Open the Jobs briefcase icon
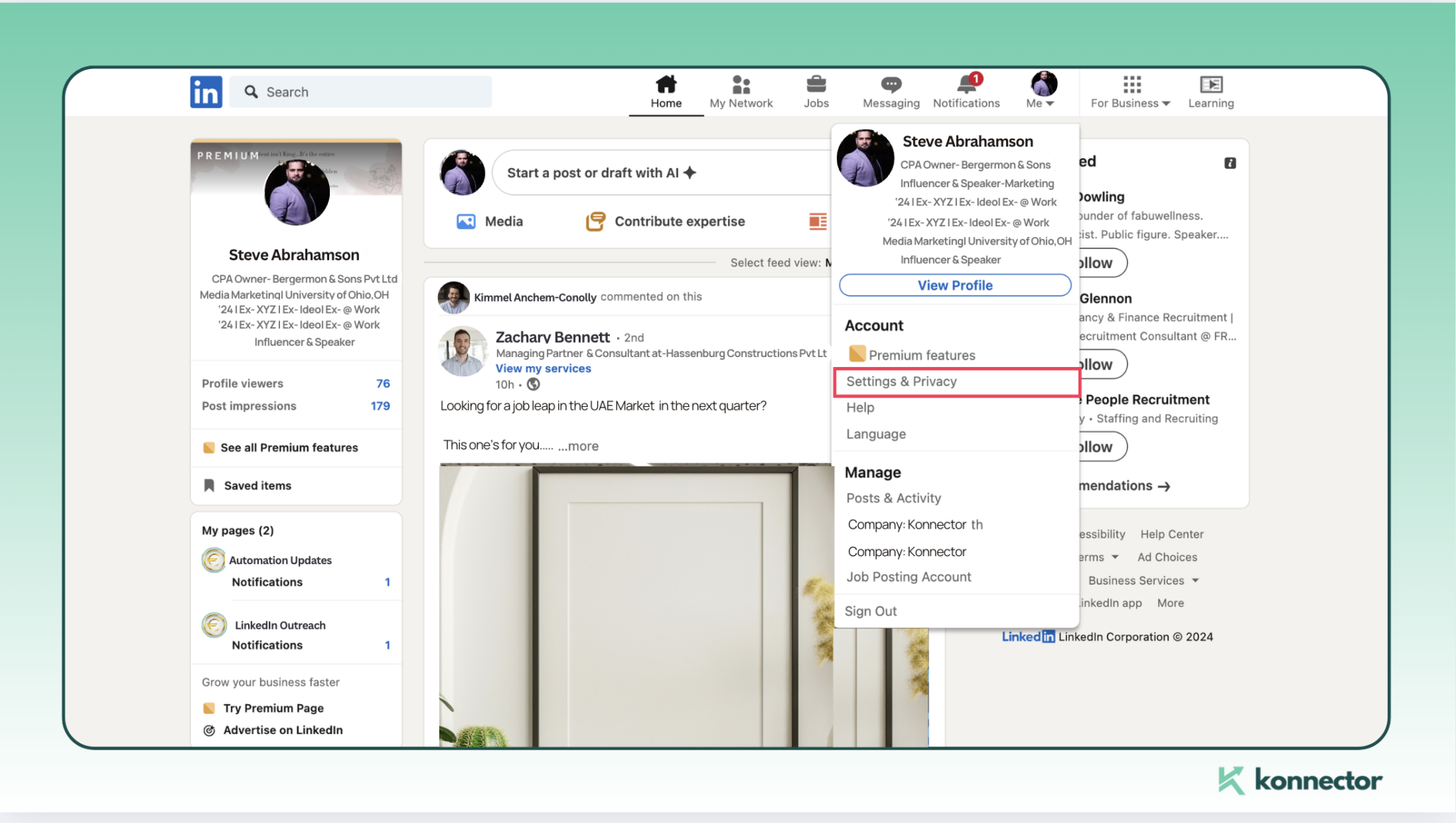The height and width of the screenshot is (823, 1456). (x=816, y=85)
